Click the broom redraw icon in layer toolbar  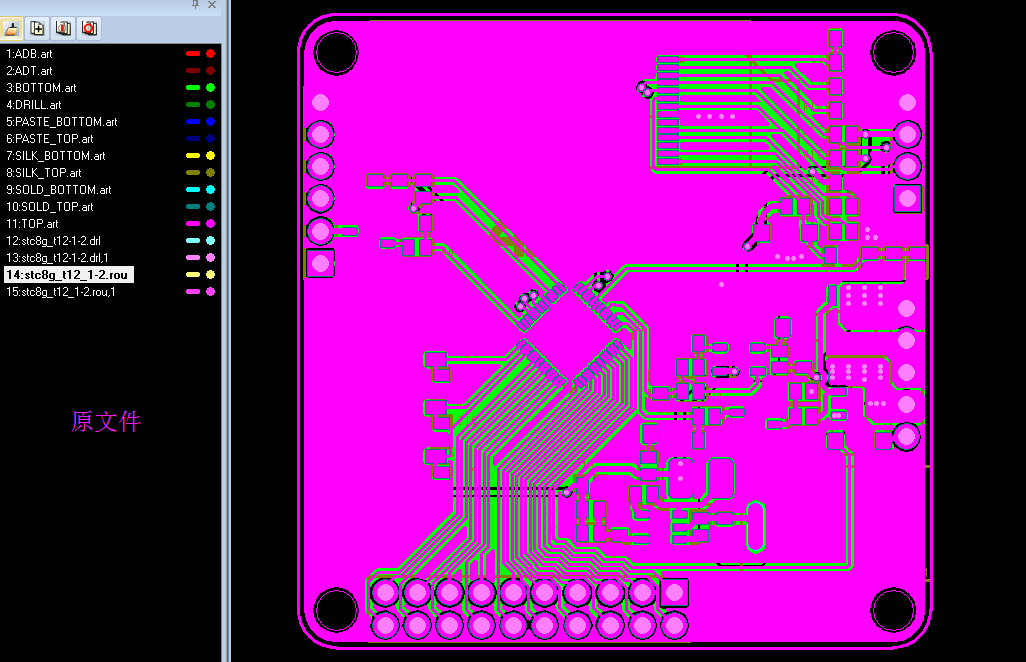click(x=12, y=29)
